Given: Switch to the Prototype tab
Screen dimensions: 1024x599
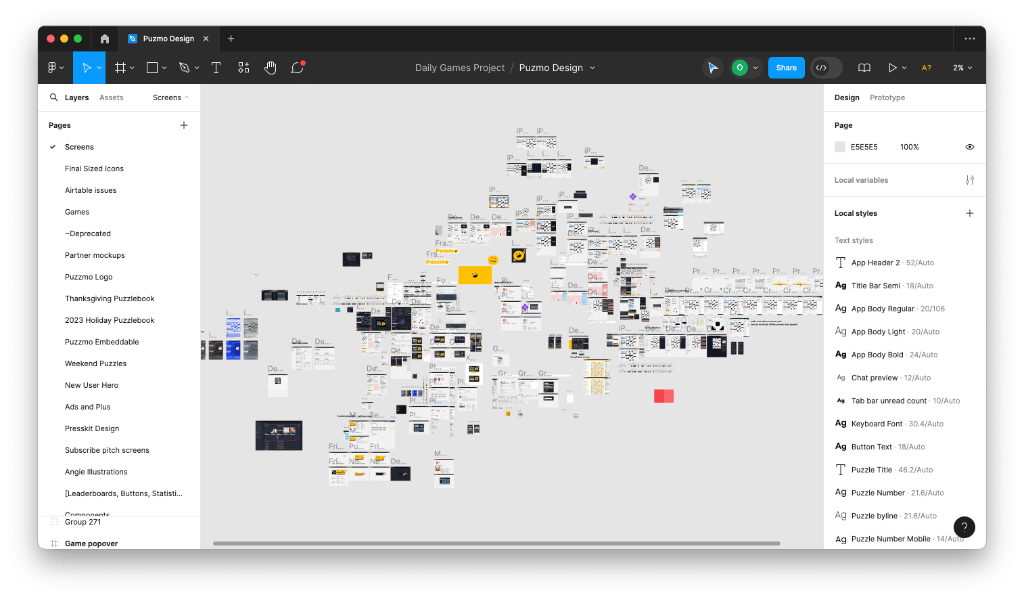Looking at the screenshot, I should 887,97.
